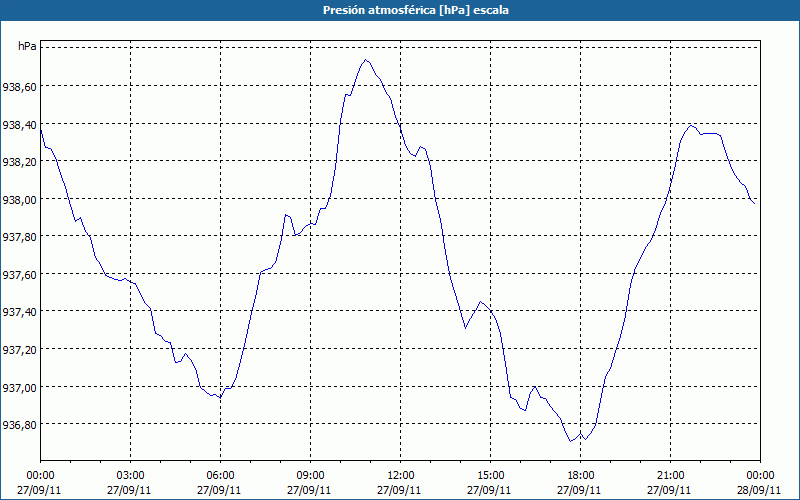The image size is (800, 500).
Task: Click the pressure curve minimum near 18:00
Action: [570, 440]
